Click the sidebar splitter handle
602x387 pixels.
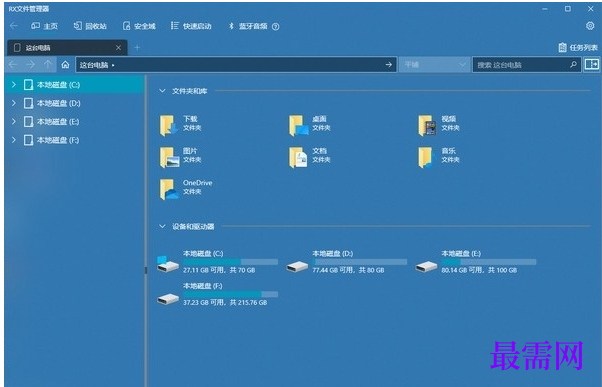[146, 270]
